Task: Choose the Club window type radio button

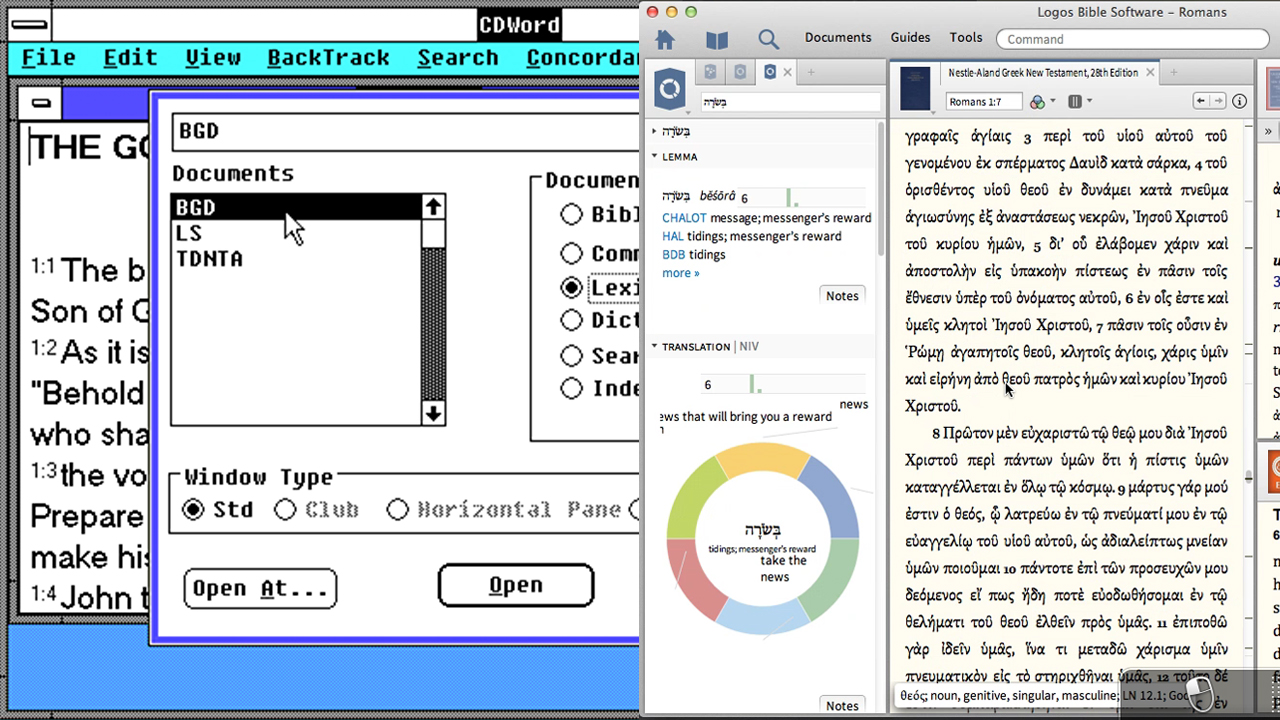Action: click(286, 510)
